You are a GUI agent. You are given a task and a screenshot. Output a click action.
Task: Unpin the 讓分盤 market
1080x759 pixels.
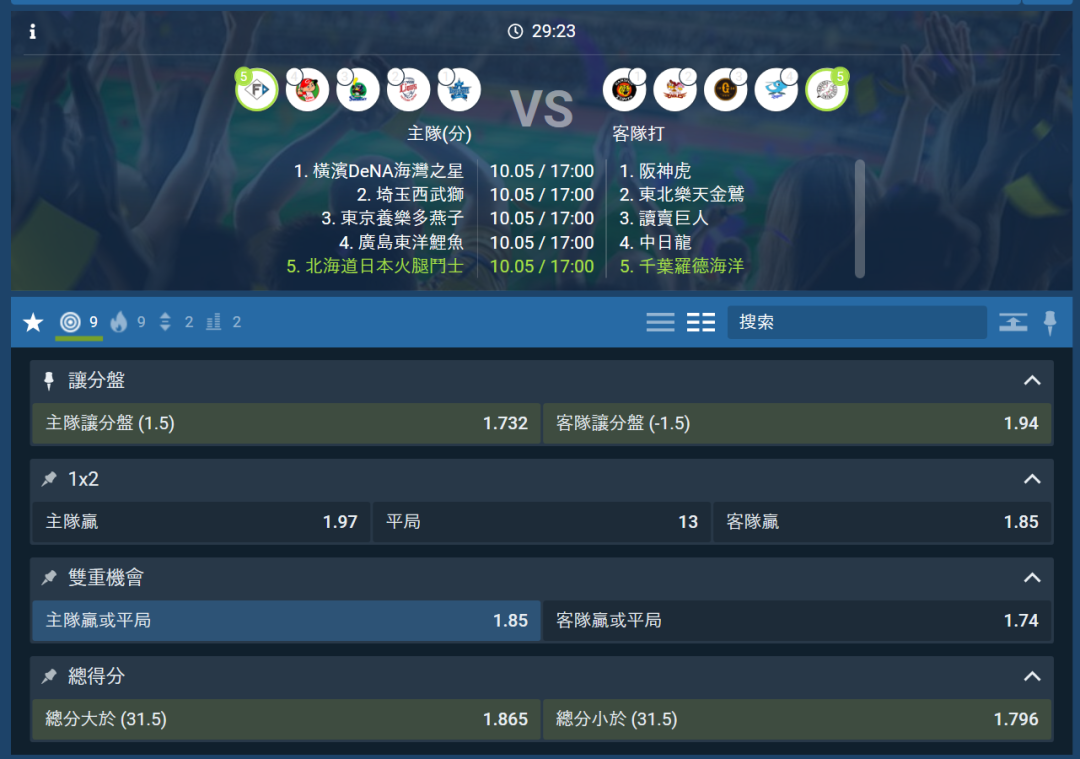[x=49, y=381]
